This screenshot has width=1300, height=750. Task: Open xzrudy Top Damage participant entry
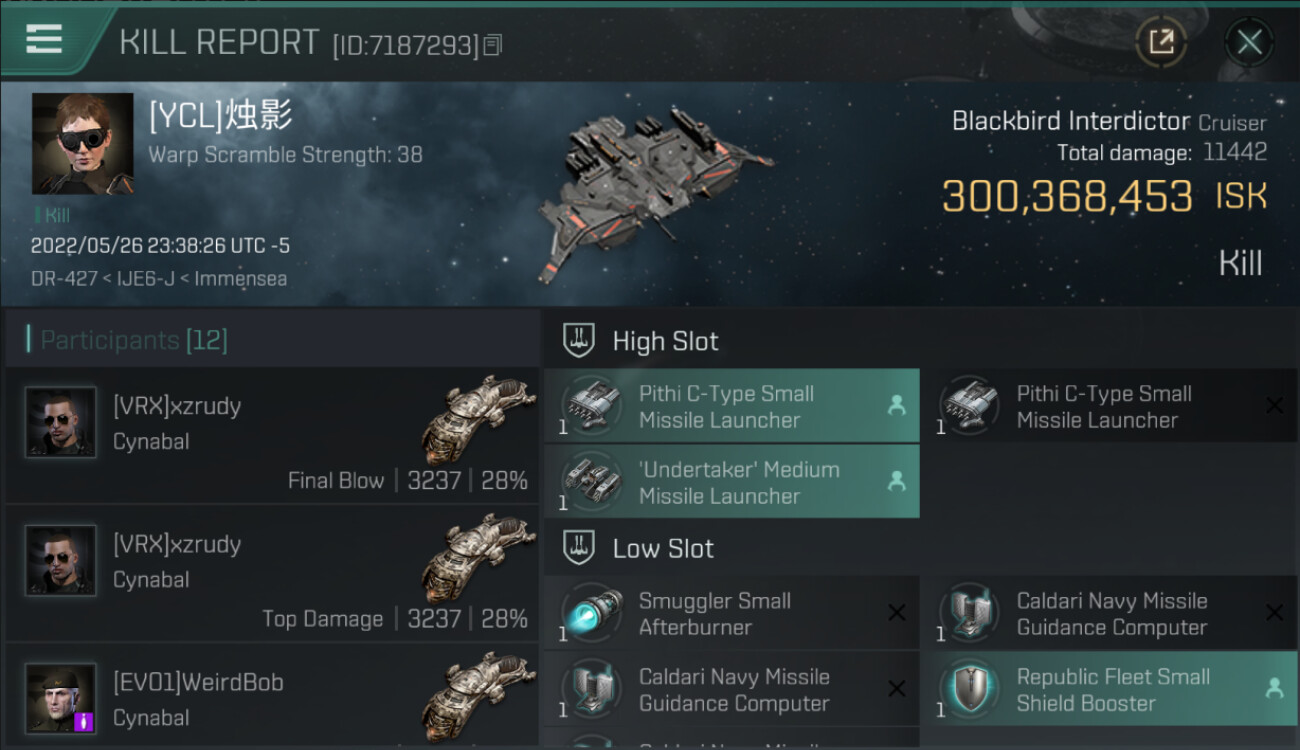coord(272,574)
